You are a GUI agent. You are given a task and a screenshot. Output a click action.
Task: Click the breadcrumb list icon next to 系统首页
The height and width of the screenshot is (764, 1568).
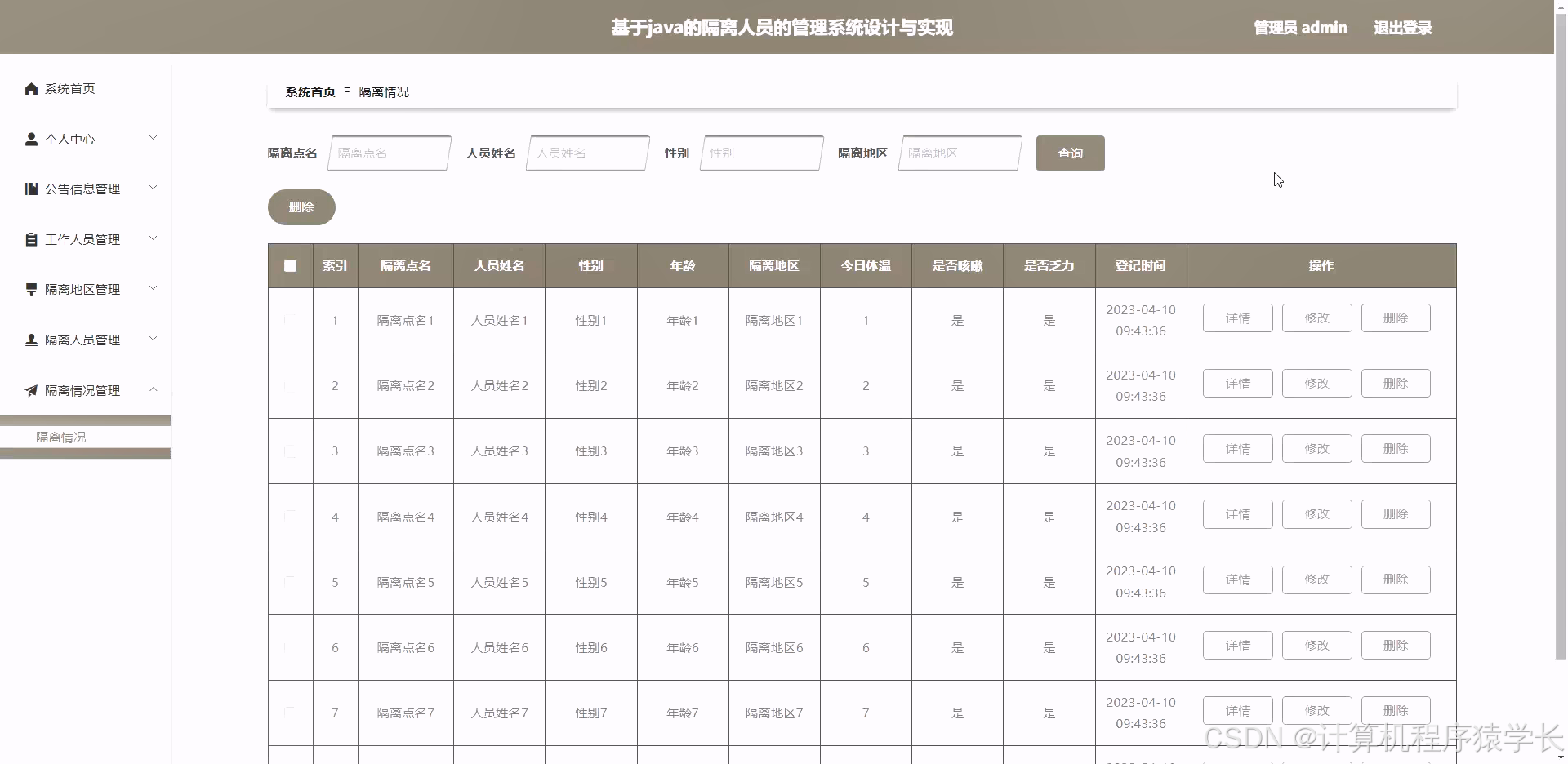click(346, 91)
